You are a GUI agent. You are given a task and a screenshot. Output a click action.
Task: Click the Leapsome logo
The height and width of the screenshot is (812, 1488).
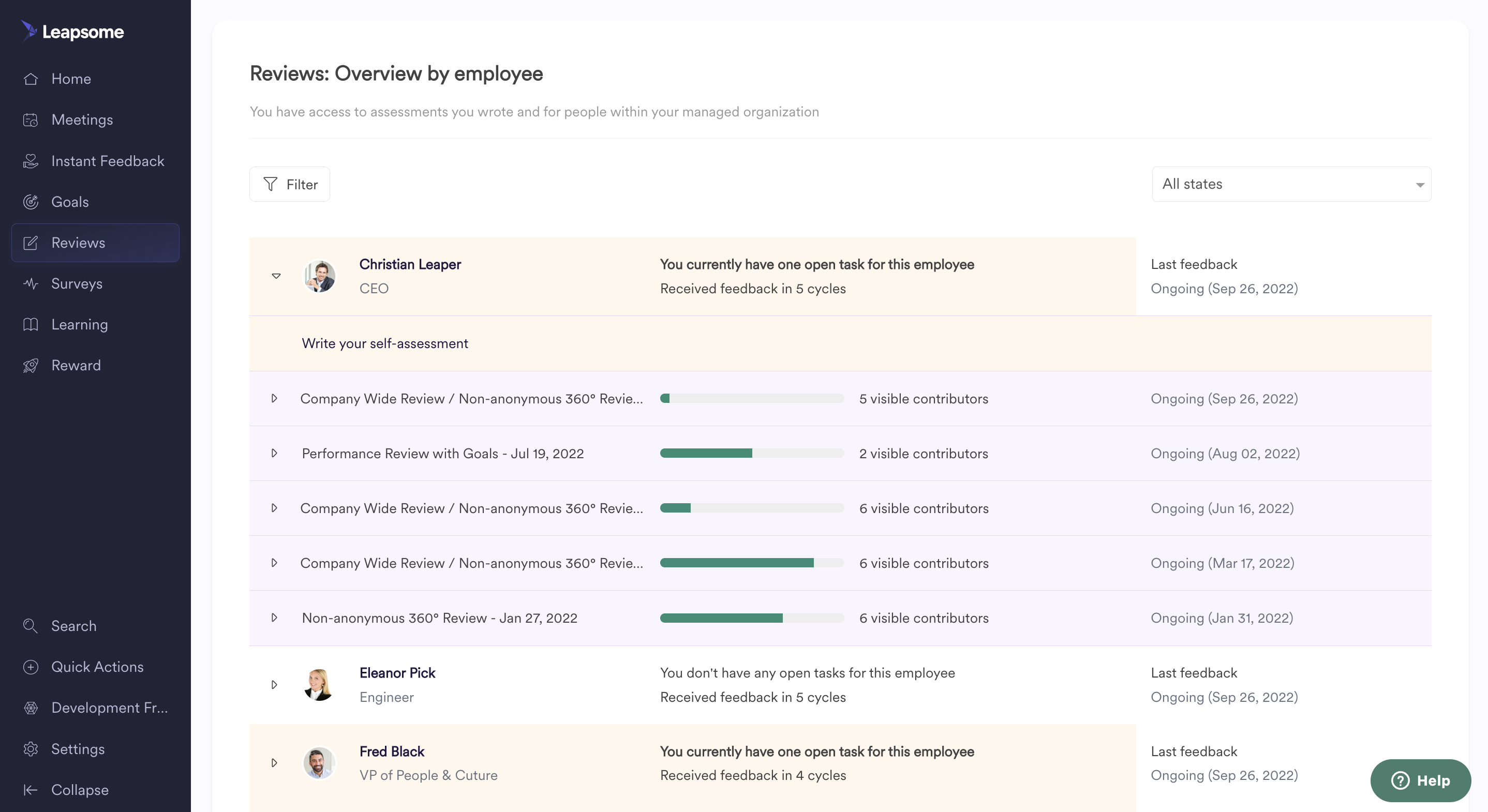coord(72,31)
